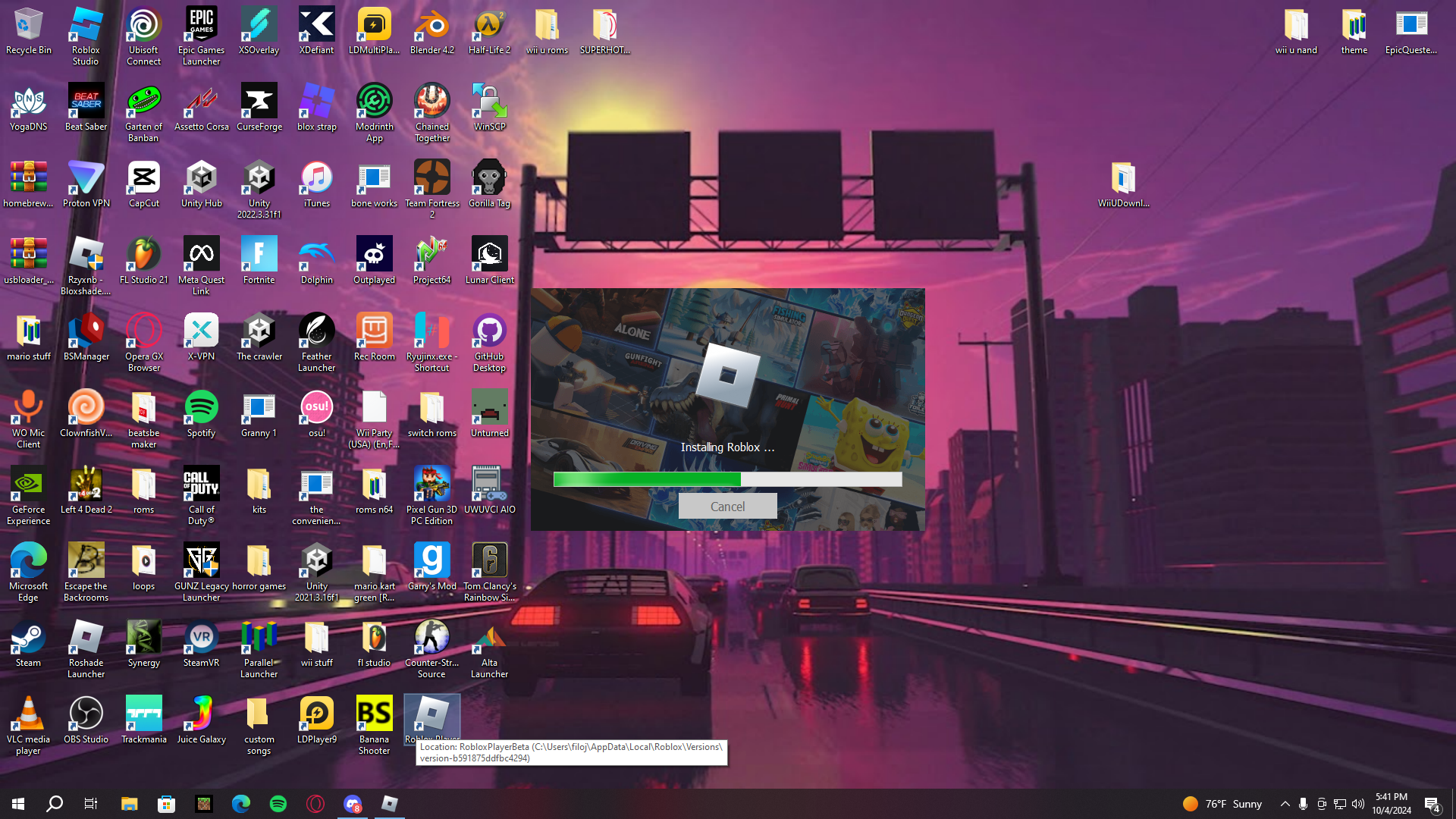This screenshot has width=1456, height=819.
Task: Select the Roblox Studio desktop shortcut
Action: (86, 37)
